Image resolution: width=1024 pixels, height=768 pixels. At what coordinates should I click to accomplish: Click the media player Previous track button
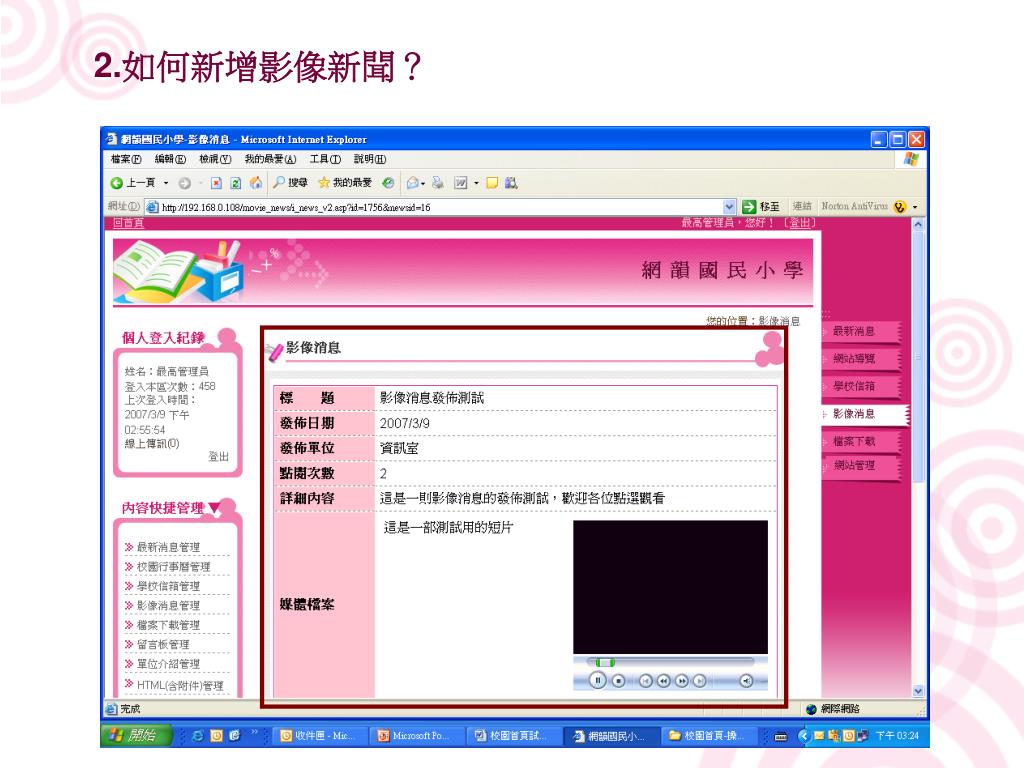point(646,681)
